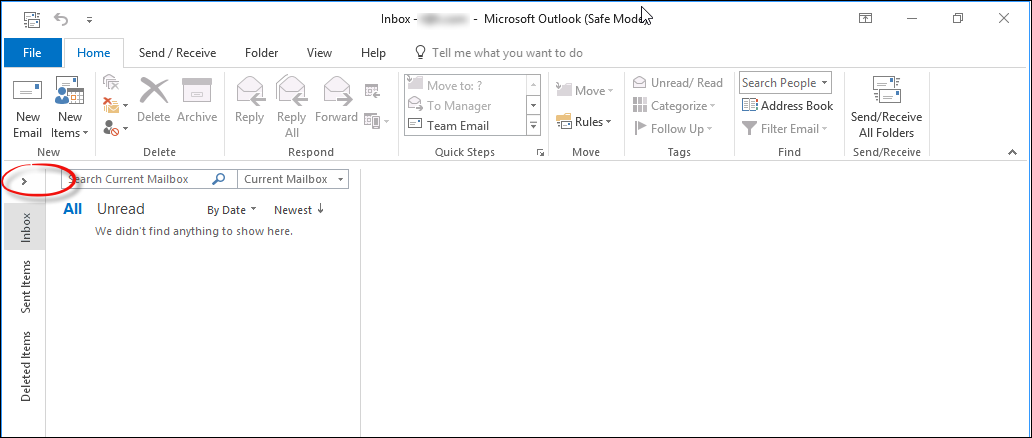This screenshot has width=1032, height=438.
Task: Select Inbox in collapsed folder pane
Action: click(x=25, y=227)
